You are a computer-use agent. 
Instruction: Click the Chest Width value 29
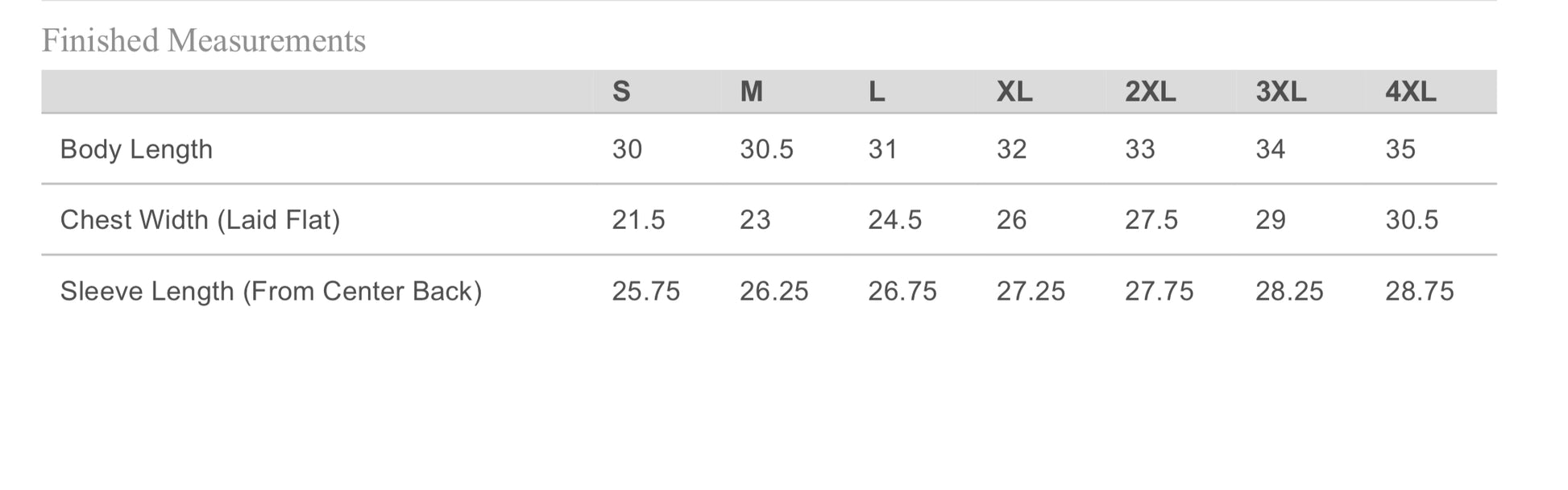(x=1270, y=220)
